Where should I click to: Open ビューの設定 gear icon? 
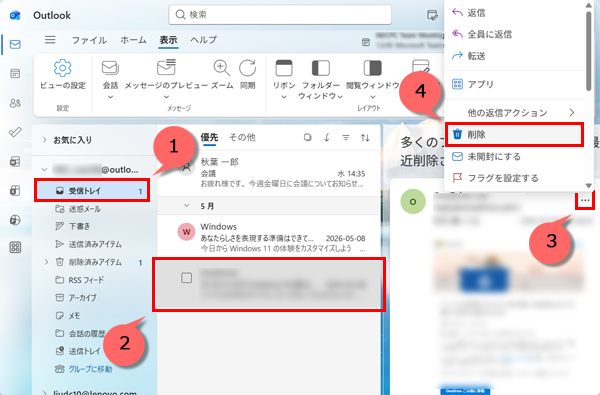(63, 68)
